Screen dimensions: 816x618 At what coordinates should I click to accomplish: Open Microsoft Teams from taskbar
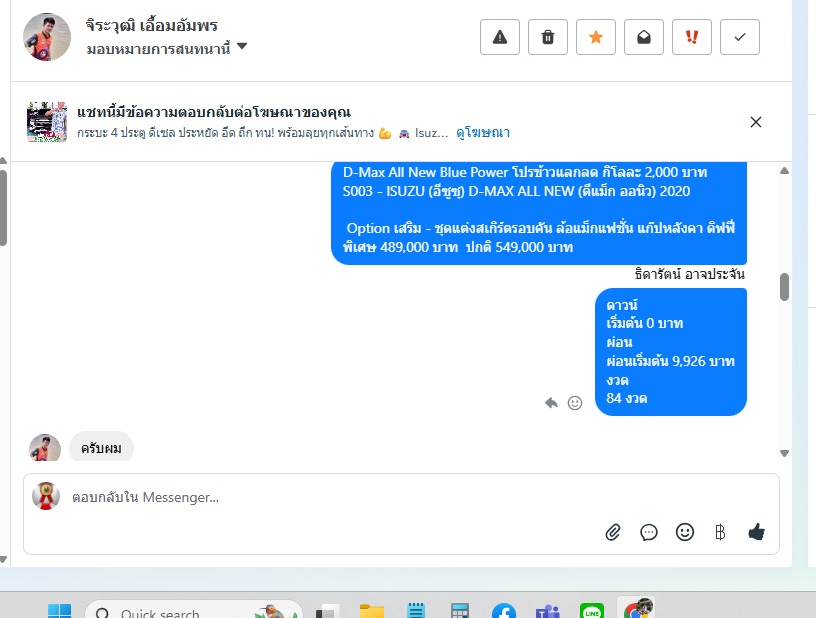[547, 611]
